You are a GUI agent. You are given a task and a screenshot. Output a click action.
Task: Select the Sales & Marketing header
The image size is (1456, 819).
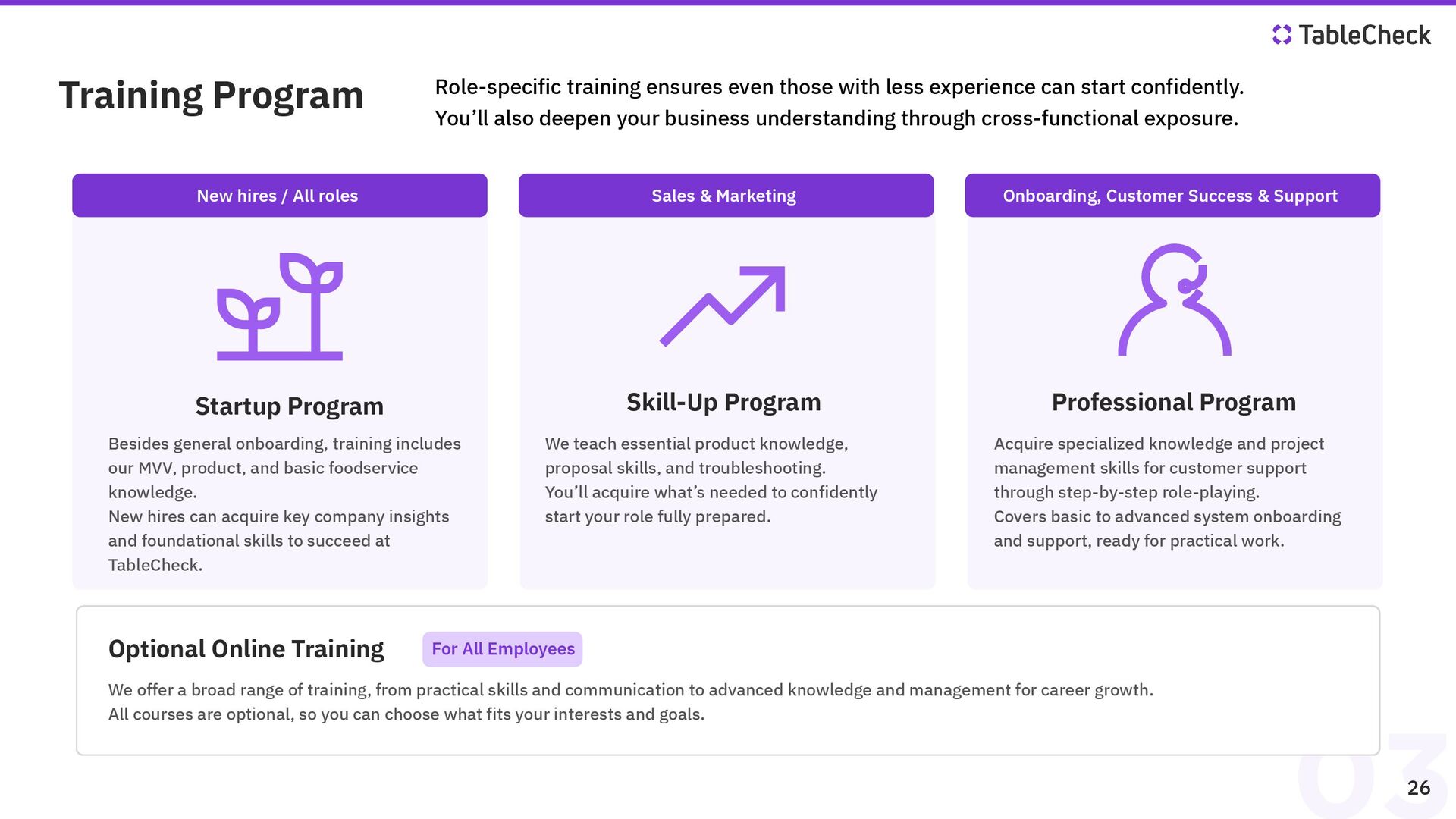pos(726,196)
